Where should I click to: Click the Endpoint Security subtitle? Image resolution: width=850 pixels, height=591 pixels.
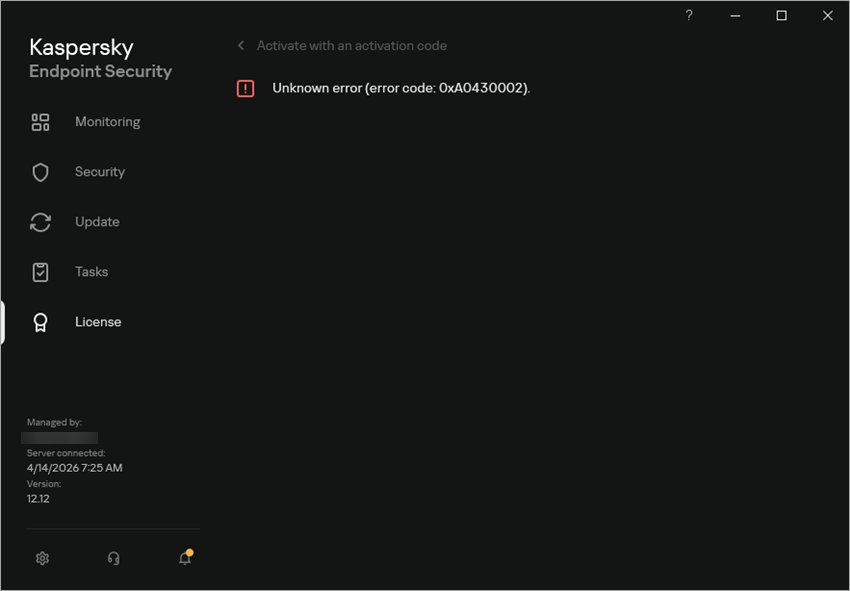100,71
